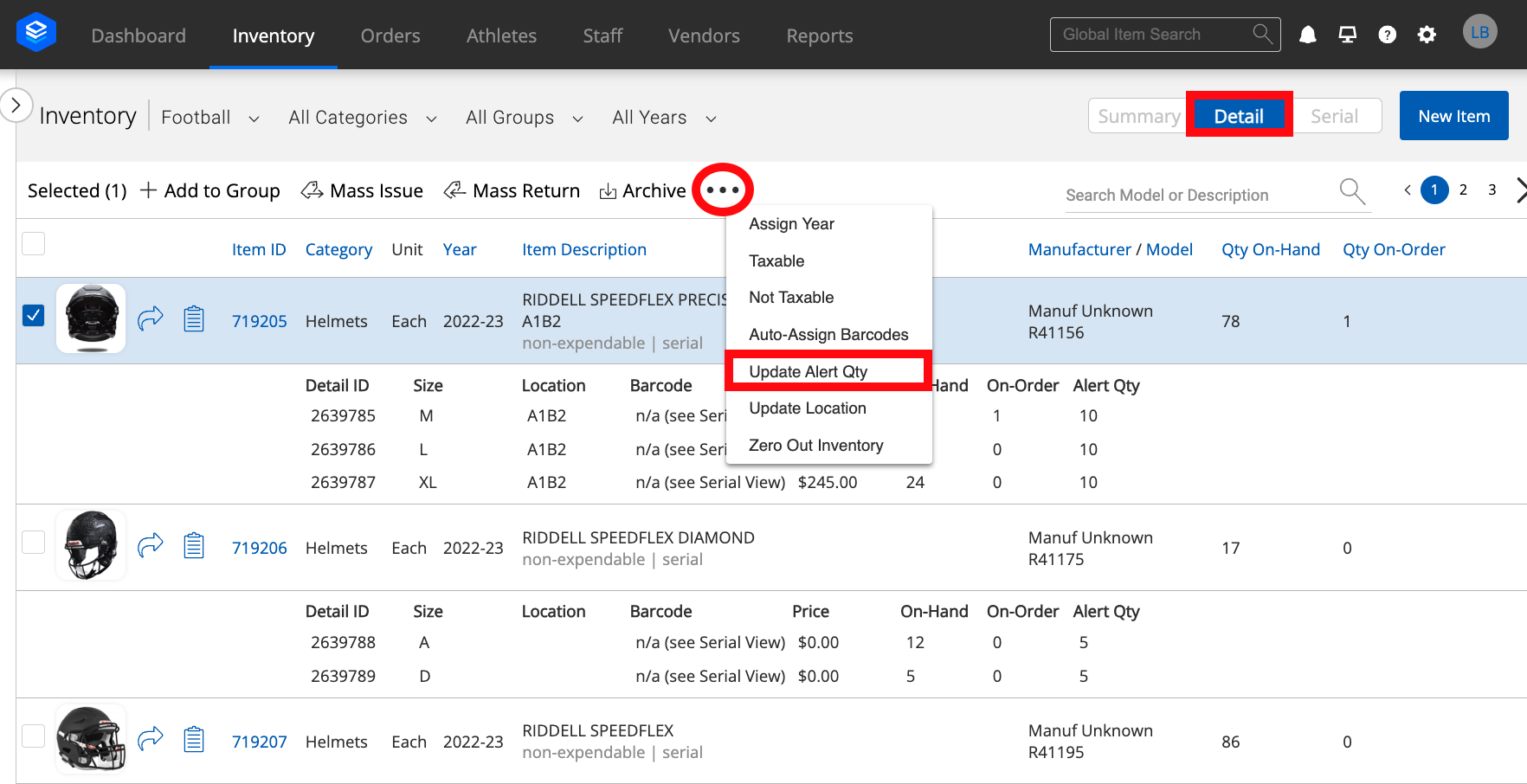This screenshot has width=1527, height=784.
Task: Go to next page arrow
Action: point(1521,190)
